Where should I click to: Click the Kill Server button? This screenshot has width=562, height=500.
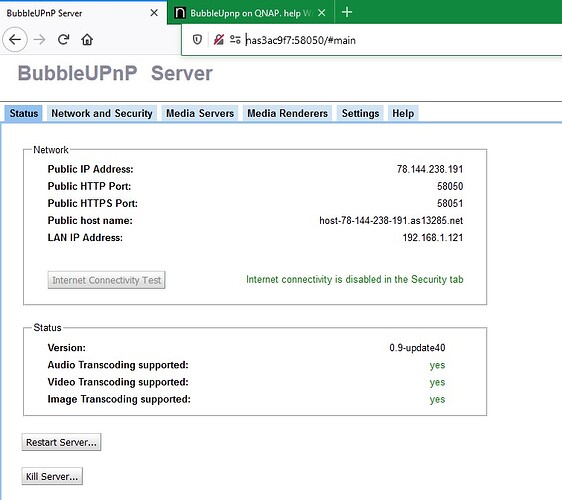(52, 476)
